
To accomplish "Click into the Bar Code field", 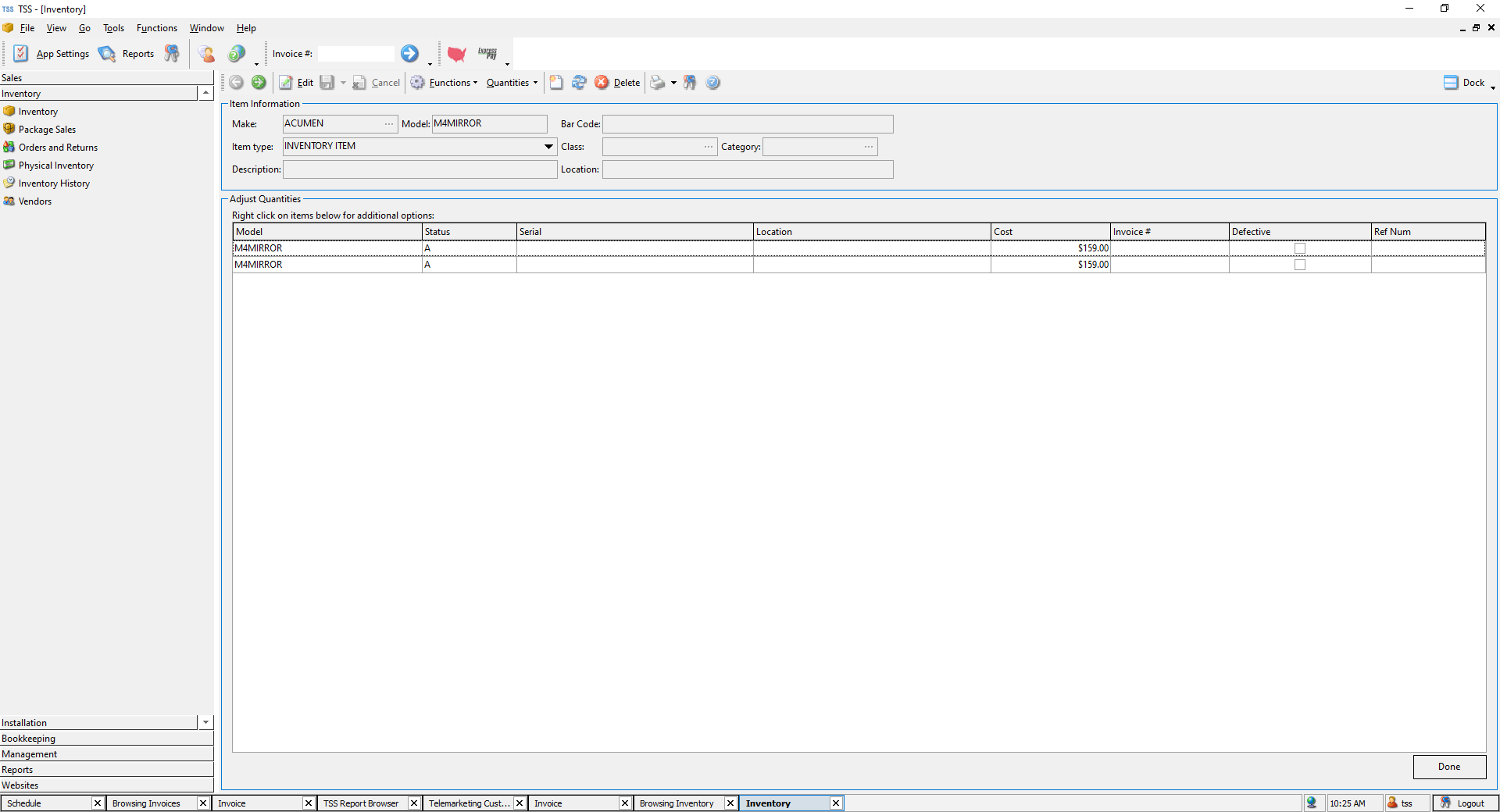I will pos(748,124).
